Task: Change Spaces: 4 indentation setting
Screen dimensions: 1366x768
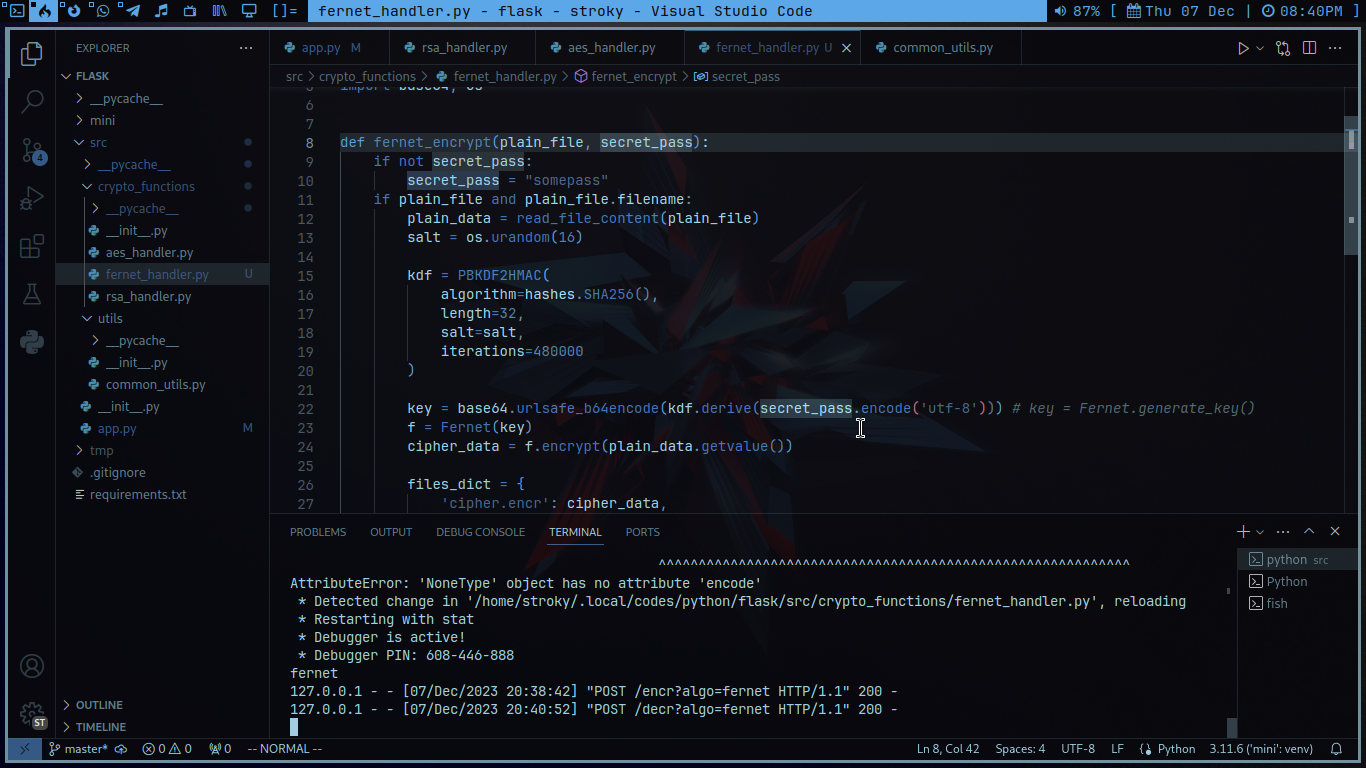Action: [1020, 749]
